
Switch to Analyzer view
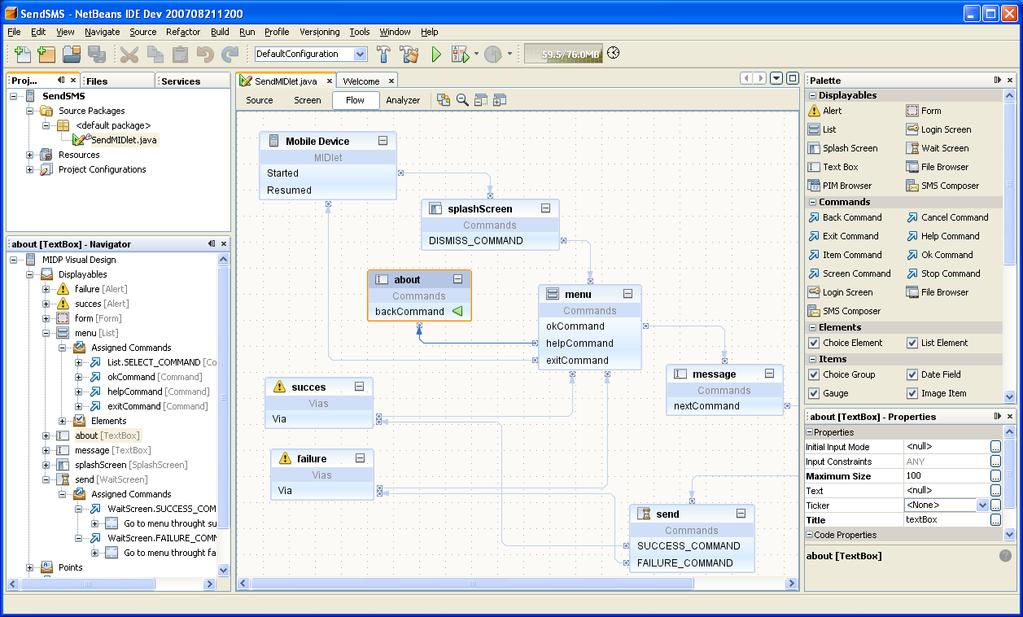coord(403,100)
